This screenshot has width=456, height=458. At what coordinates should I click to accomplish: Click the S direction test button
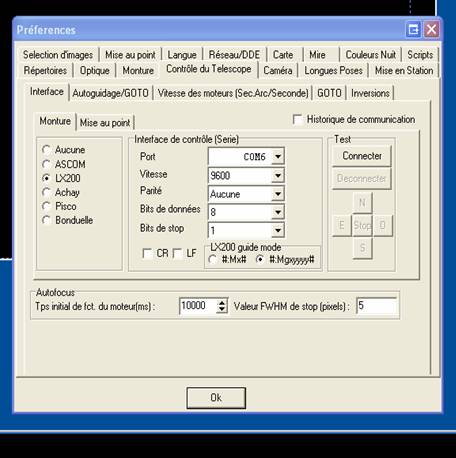click(362, 248)
